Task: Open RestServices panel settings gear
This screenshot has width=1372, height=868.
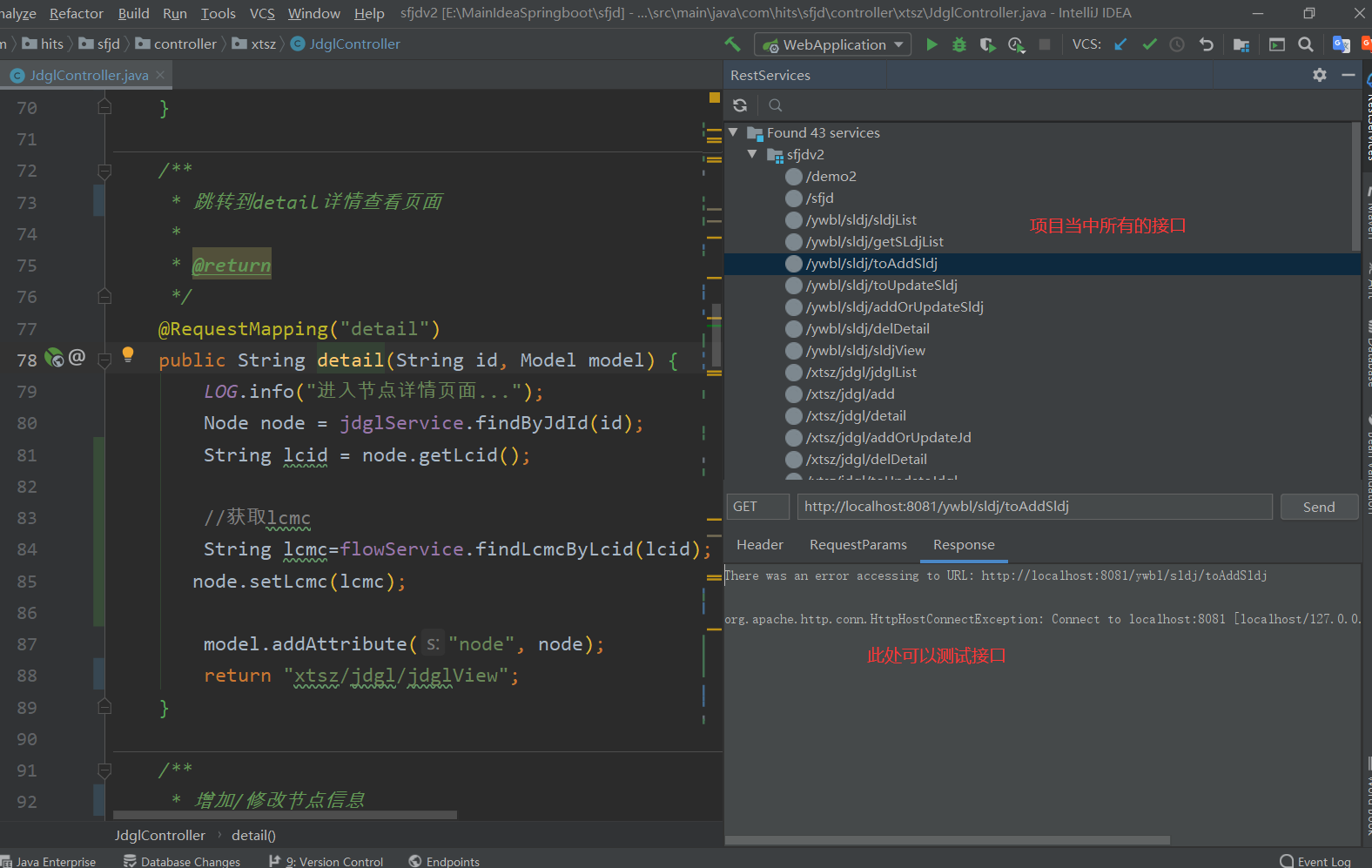Action: click(x=1320, y=75)
